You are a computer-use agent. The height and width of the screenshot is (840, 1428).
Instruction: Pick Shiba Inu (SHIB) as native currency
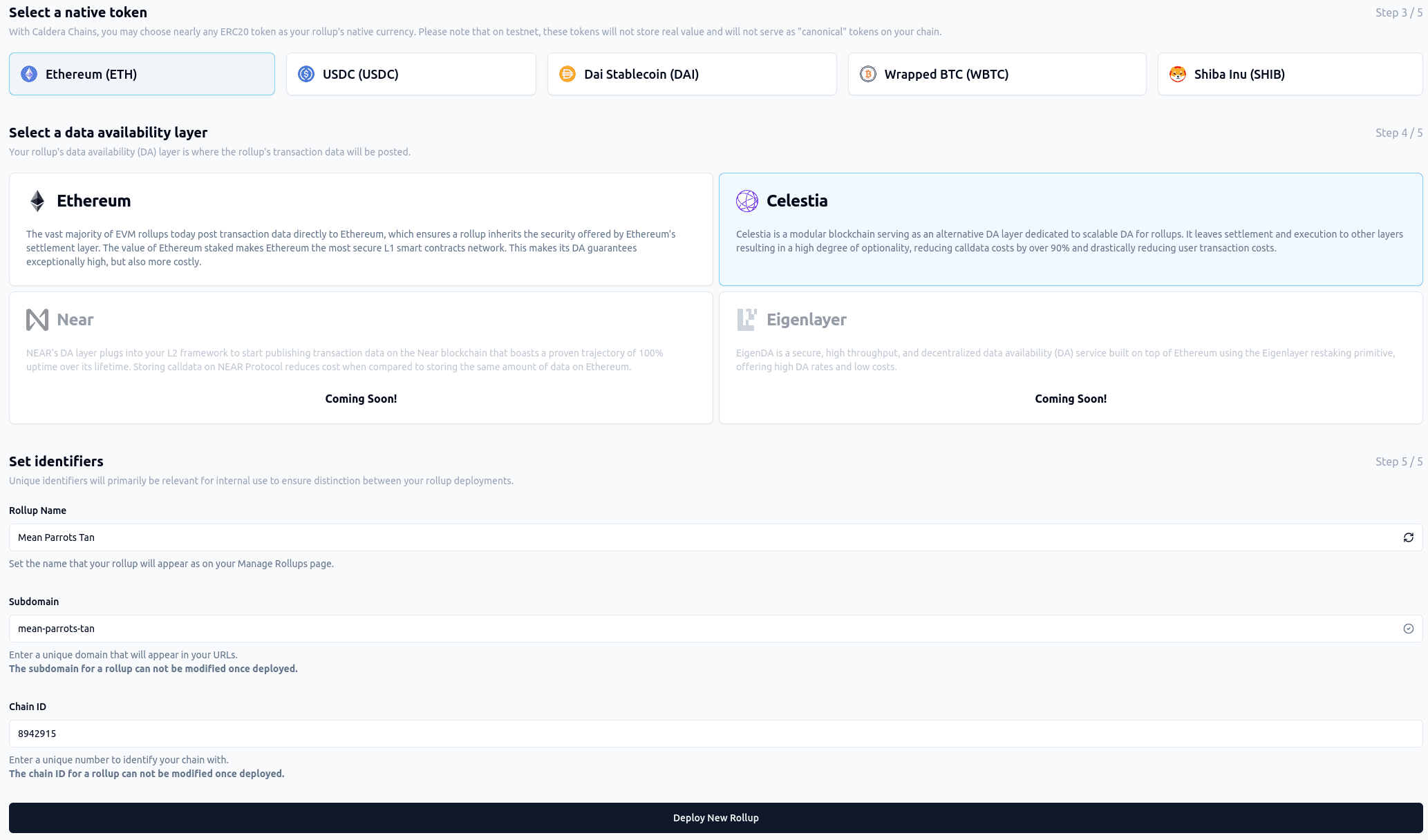(x=1290, y=74)
